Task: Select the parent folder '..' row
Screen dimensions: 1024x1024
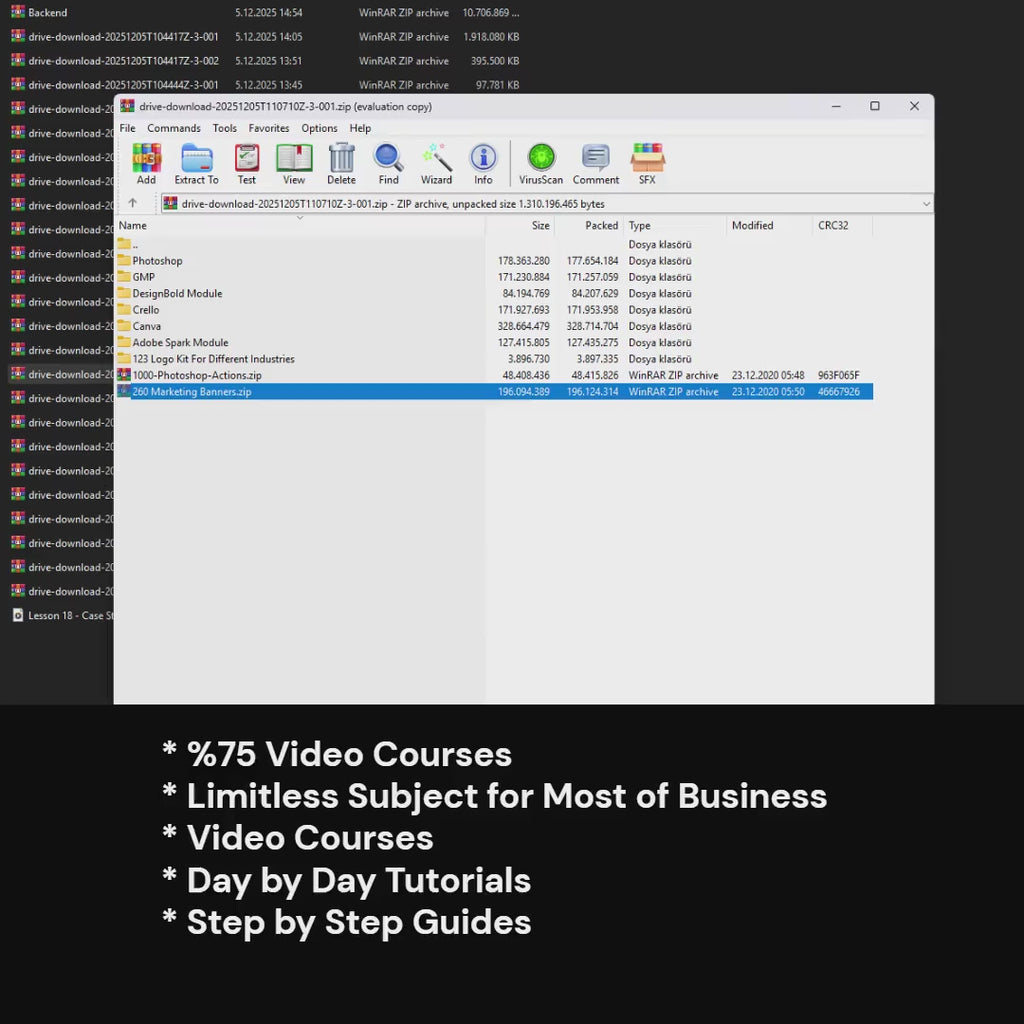Action: [494, 244]
